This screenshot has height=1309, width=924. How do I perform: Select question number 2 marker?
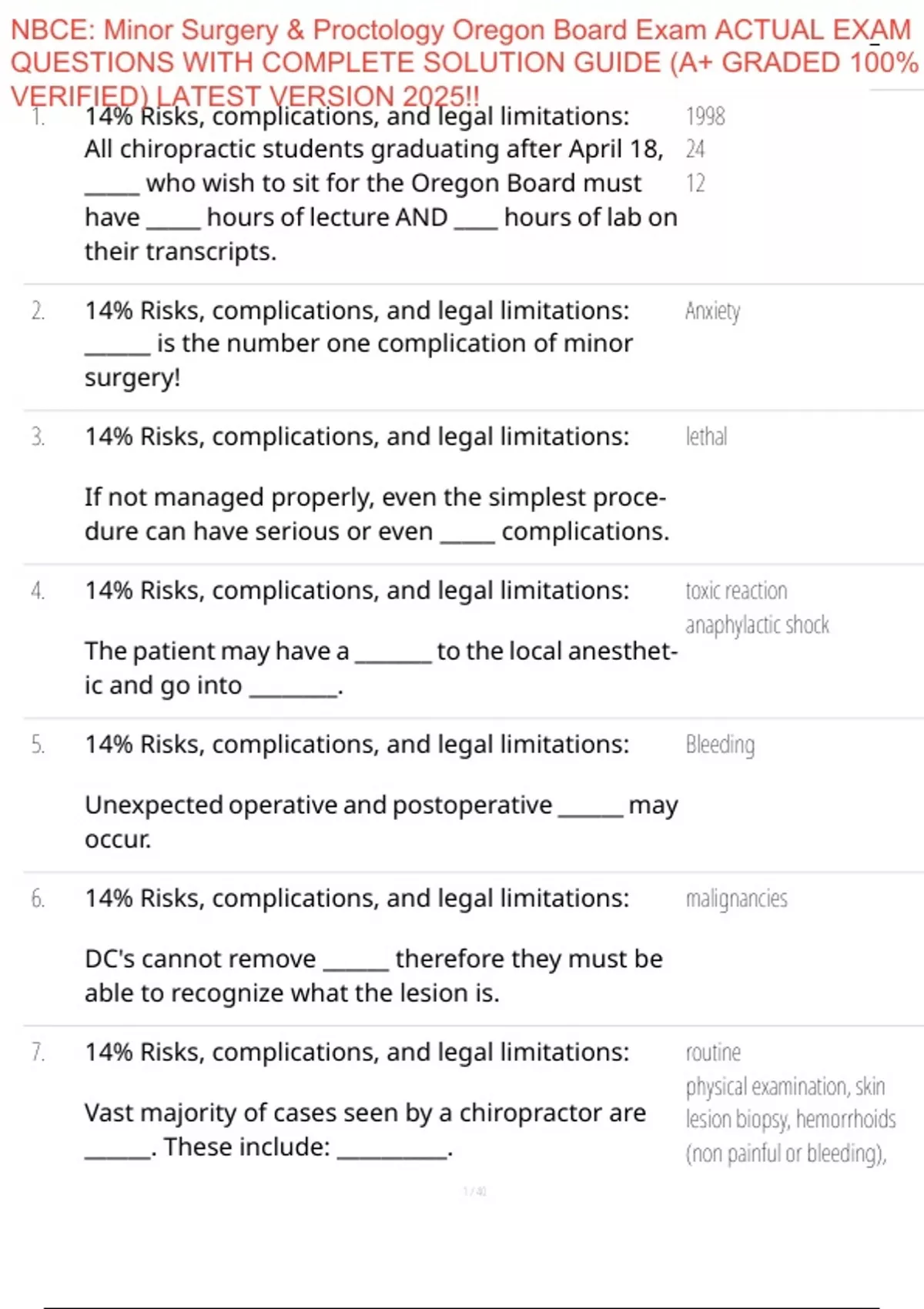(38, 311)
